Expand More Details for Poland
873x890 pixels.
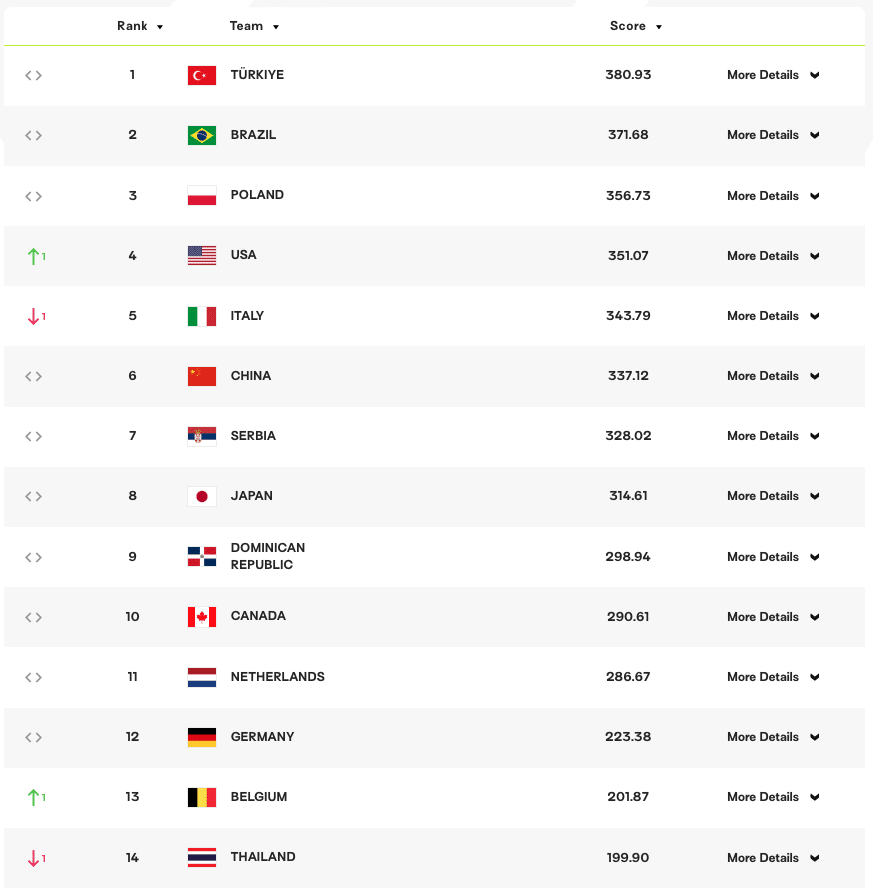773,196
